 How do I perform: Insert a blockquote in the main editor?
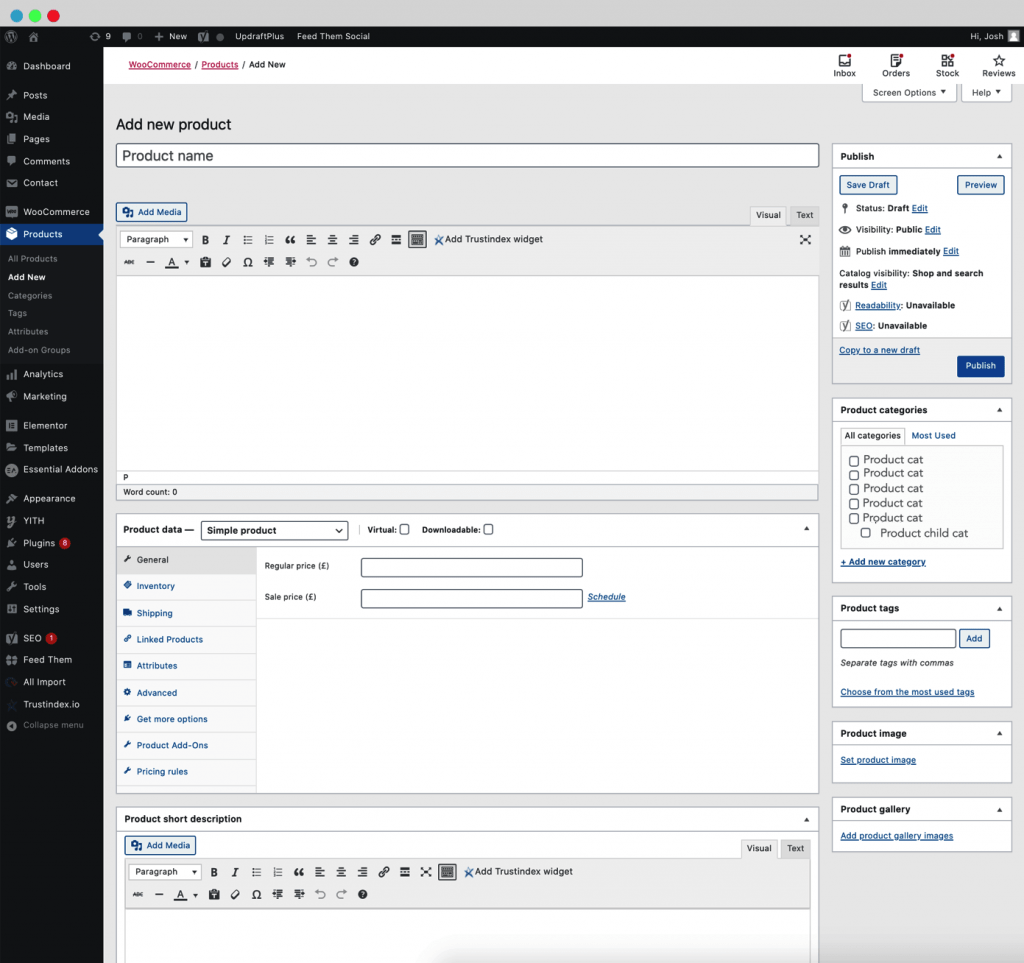pos(290,239)
